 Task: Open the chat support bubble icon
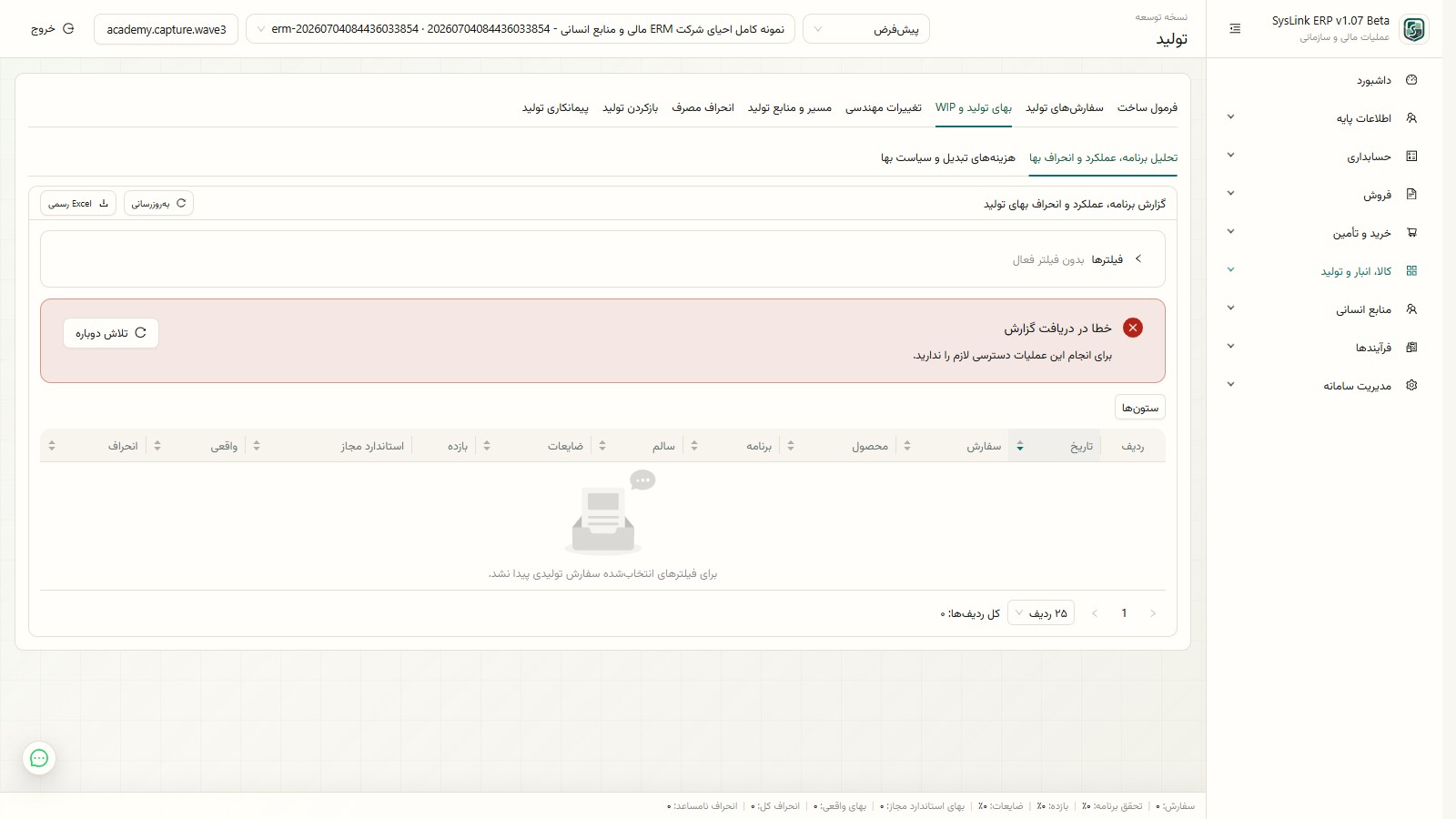tap(39, 758)
